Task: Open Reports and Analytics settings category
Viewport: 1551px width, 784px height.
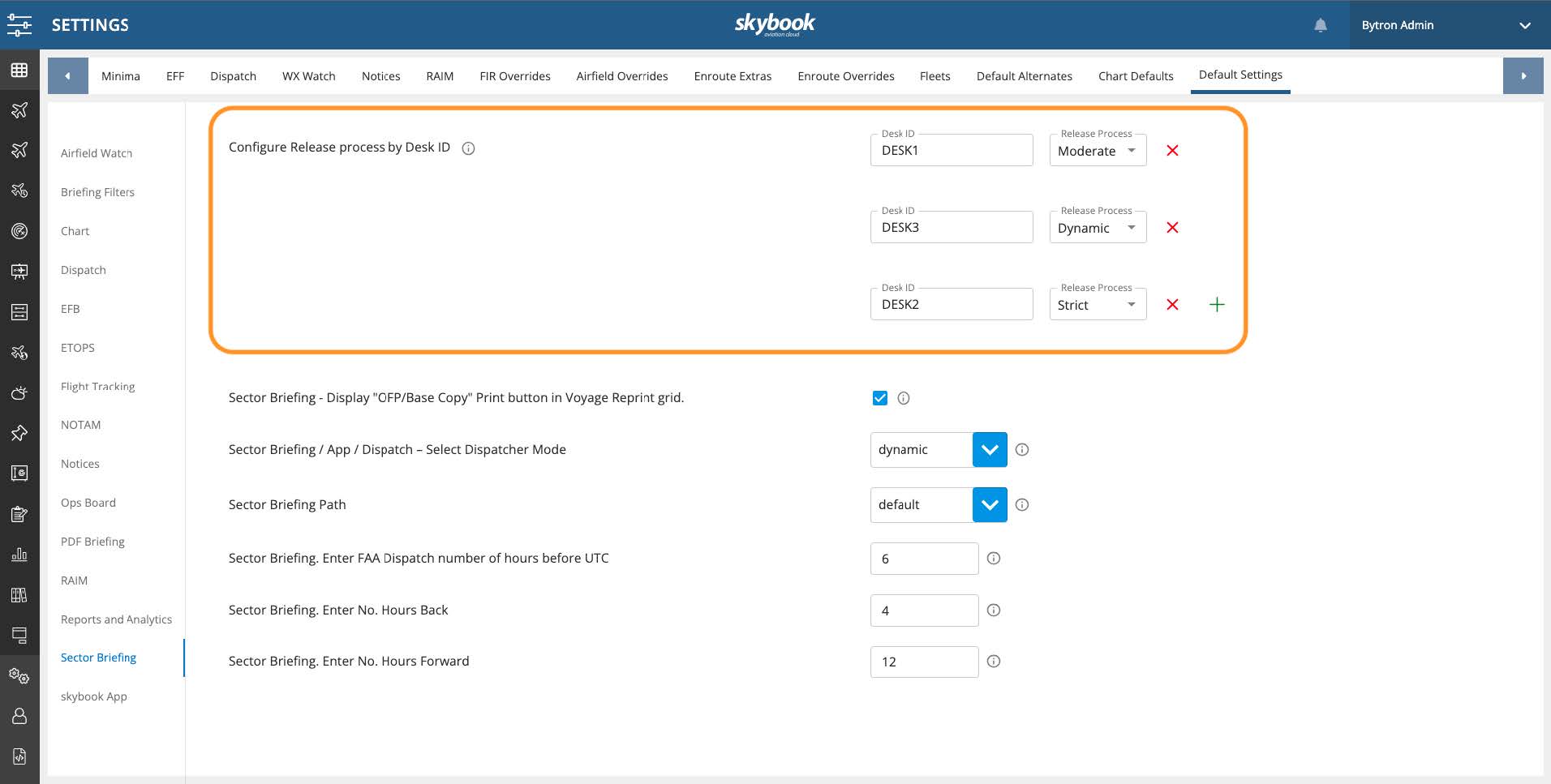Action: click(x=116, y=619)
